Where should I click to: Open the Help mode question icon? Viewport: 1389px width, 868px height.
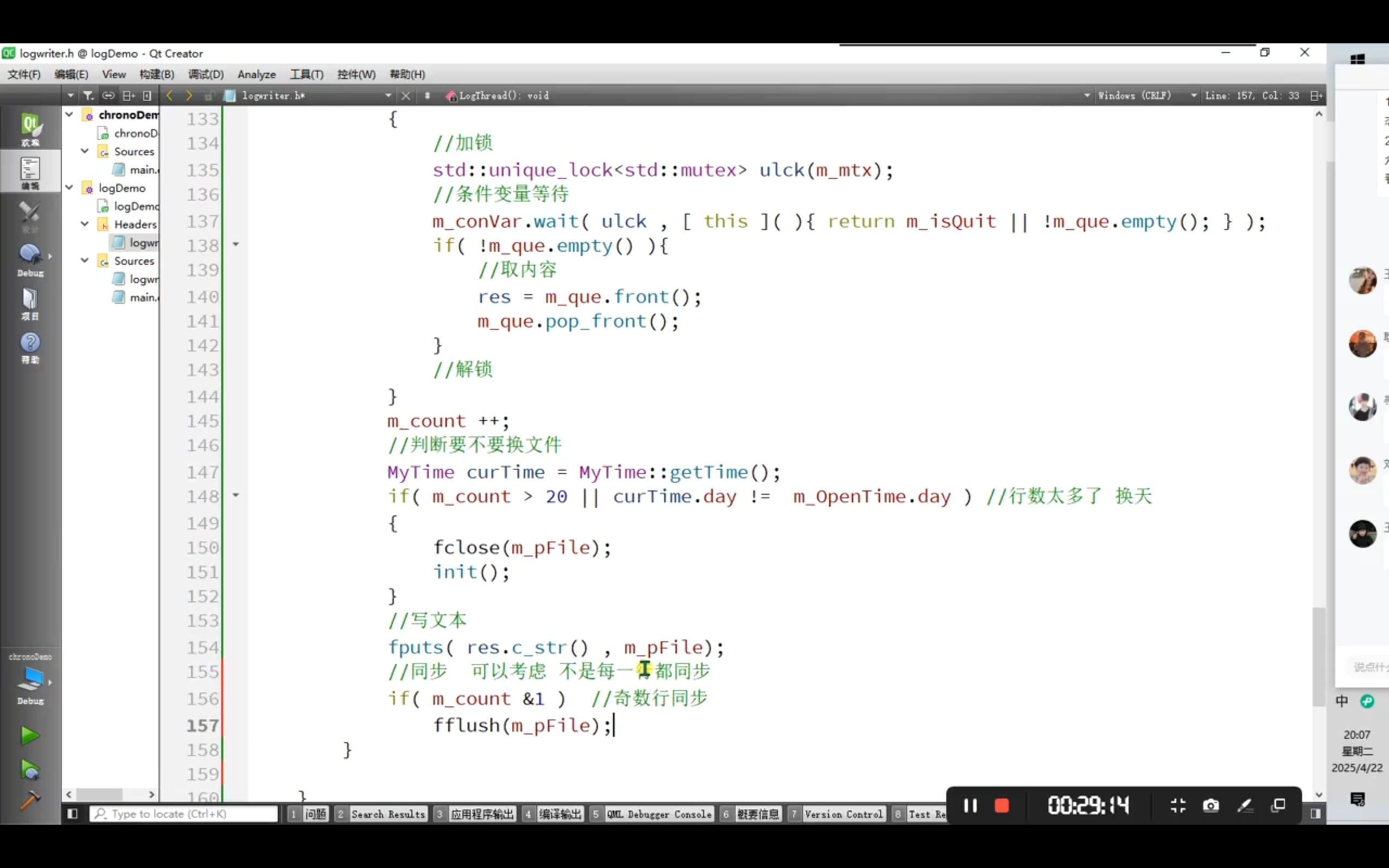(x=30, y=346)
